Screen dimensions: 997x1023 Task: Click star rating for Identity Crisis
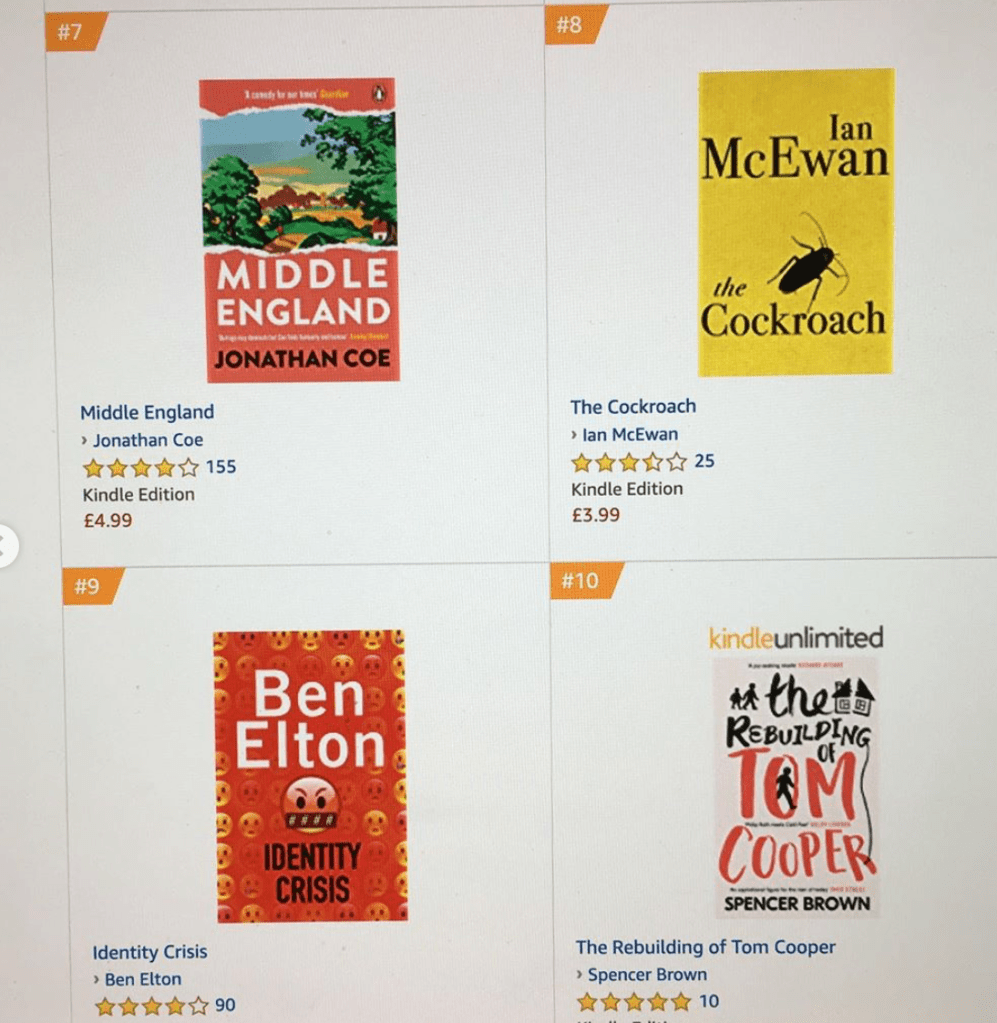pyautogui.click(x=152, y=1006)
